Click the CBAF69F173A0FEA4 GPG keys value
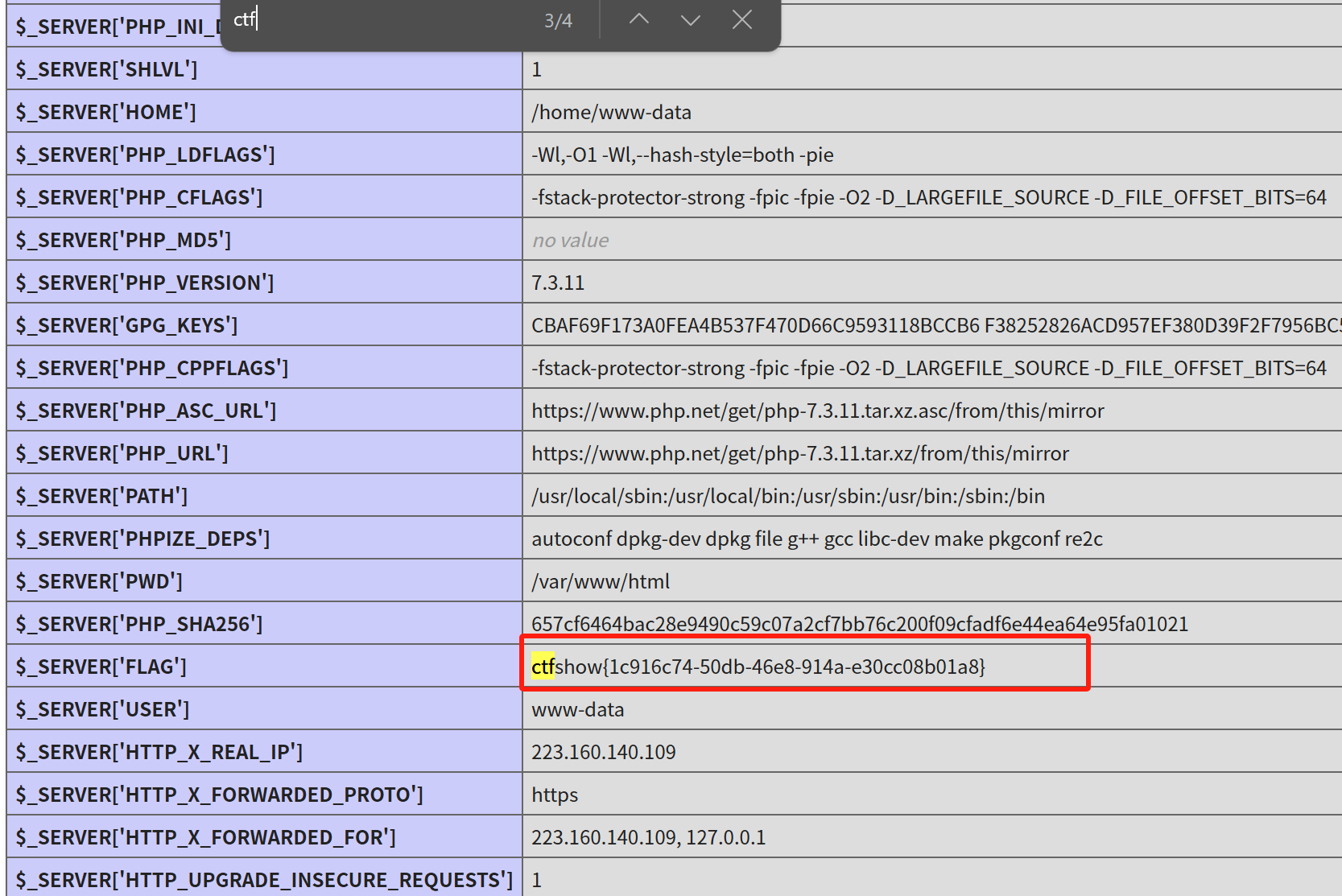Image resolution: width=1342 pixels, height=896 pixels. 935,325
